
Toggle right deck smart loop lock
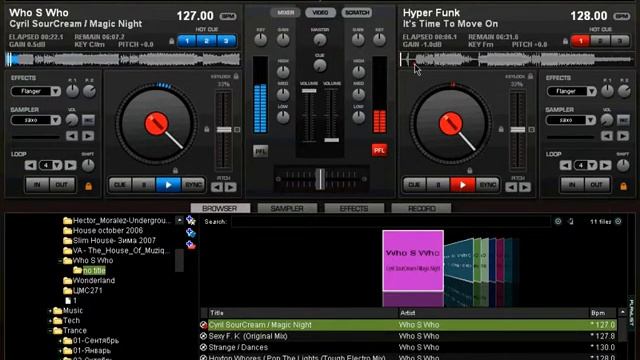[623, 186]
